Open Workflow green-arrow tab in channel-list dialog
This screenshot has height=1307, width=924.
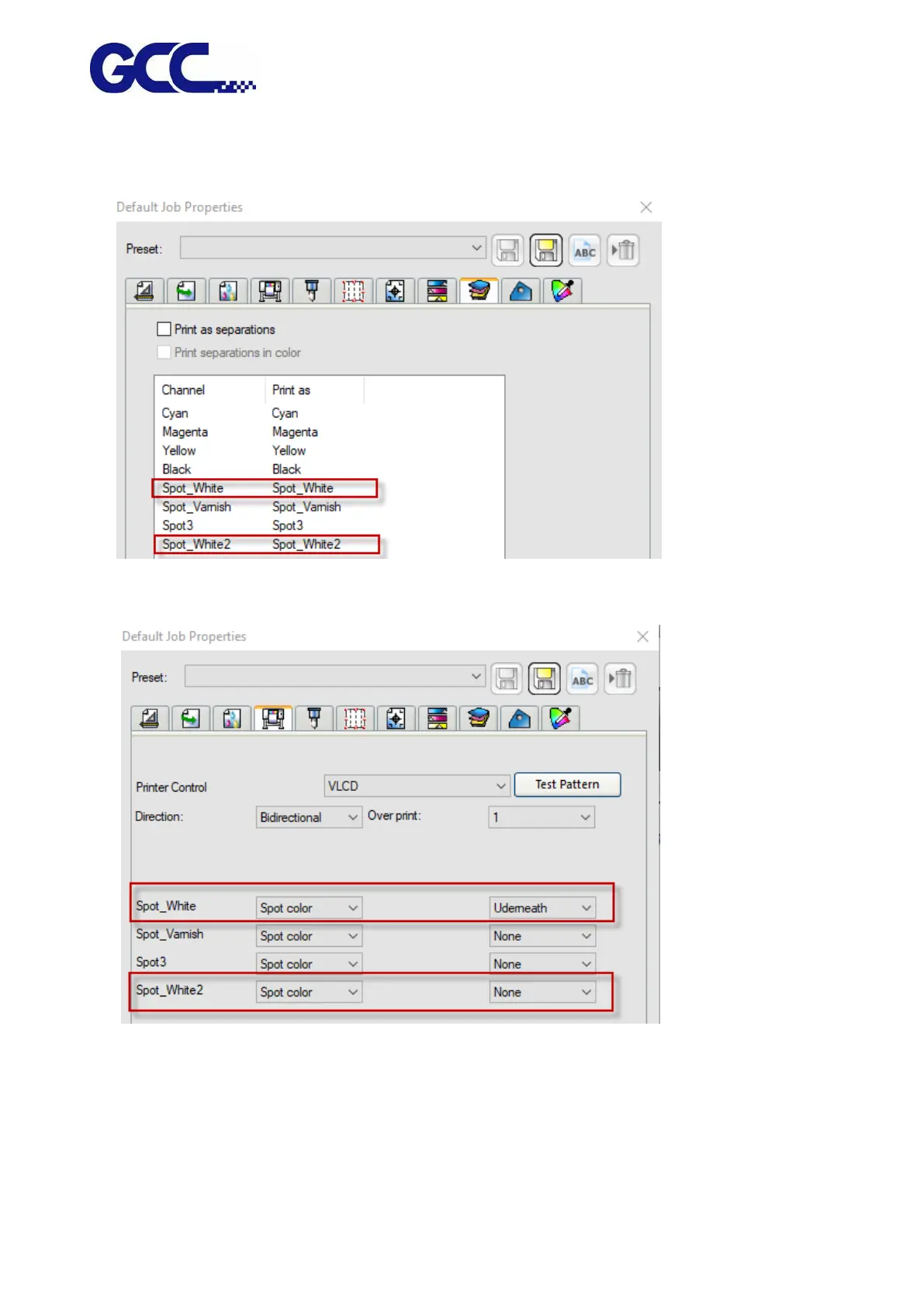186,291
